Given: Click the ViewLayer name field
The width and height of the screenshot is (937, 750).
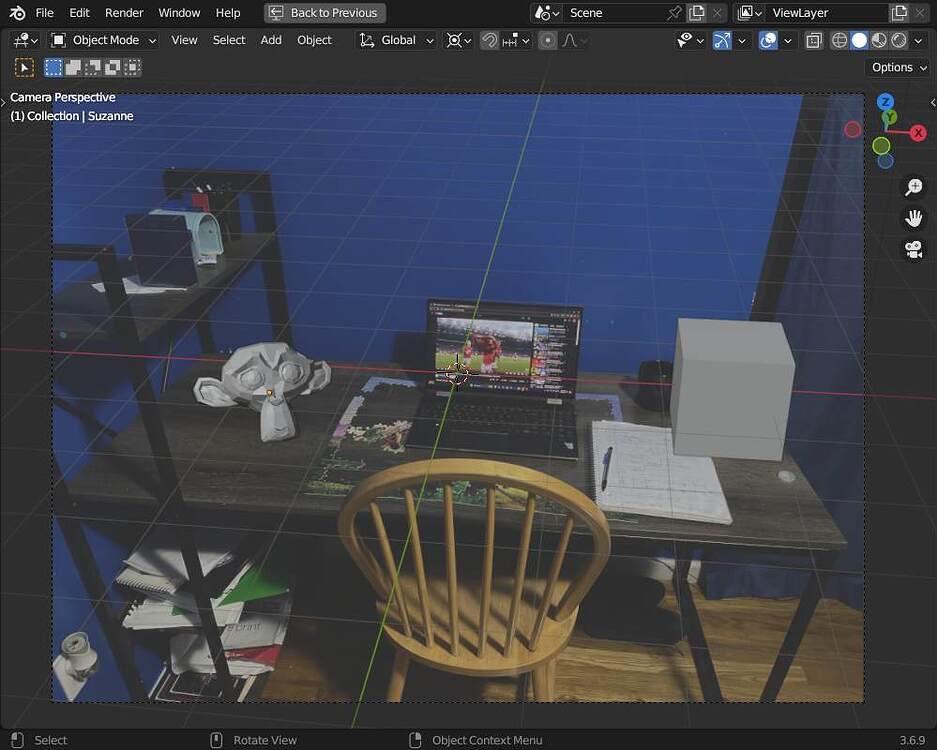Looking at the screenshot, I should (x=826, y=13).
